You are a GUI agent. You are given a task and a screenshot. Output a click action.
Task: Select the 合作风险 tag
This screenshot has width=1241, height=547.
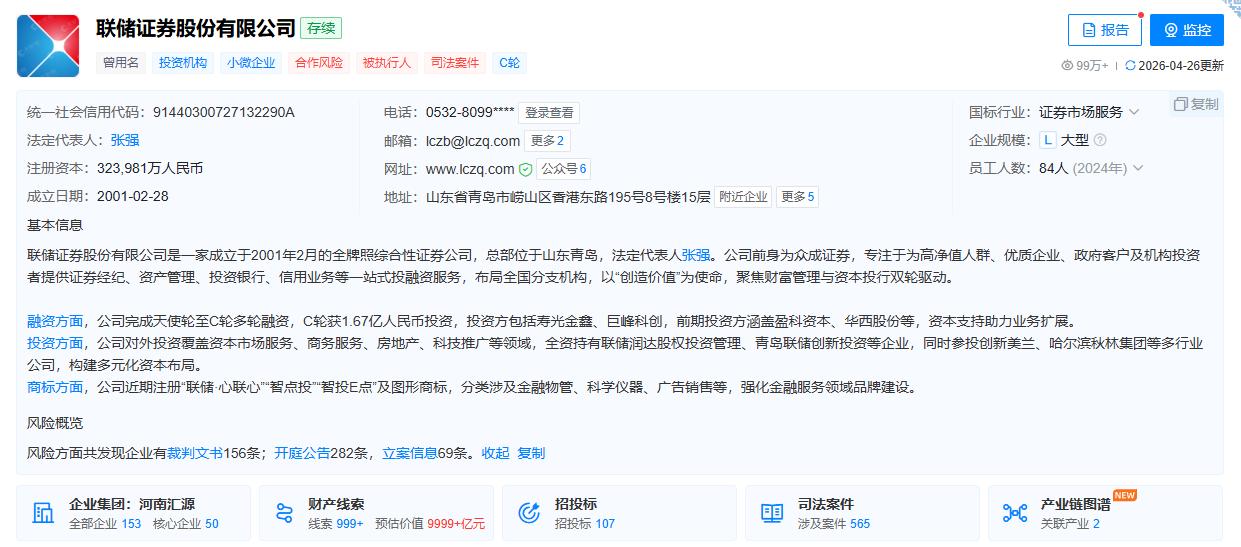coord(319,62)
